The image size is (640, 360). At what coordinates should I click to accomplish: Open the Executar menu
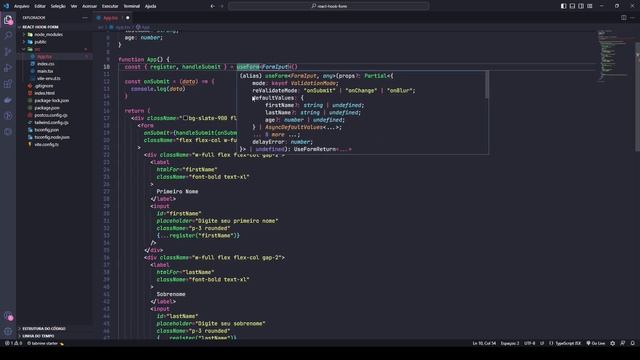click(110, 6)
